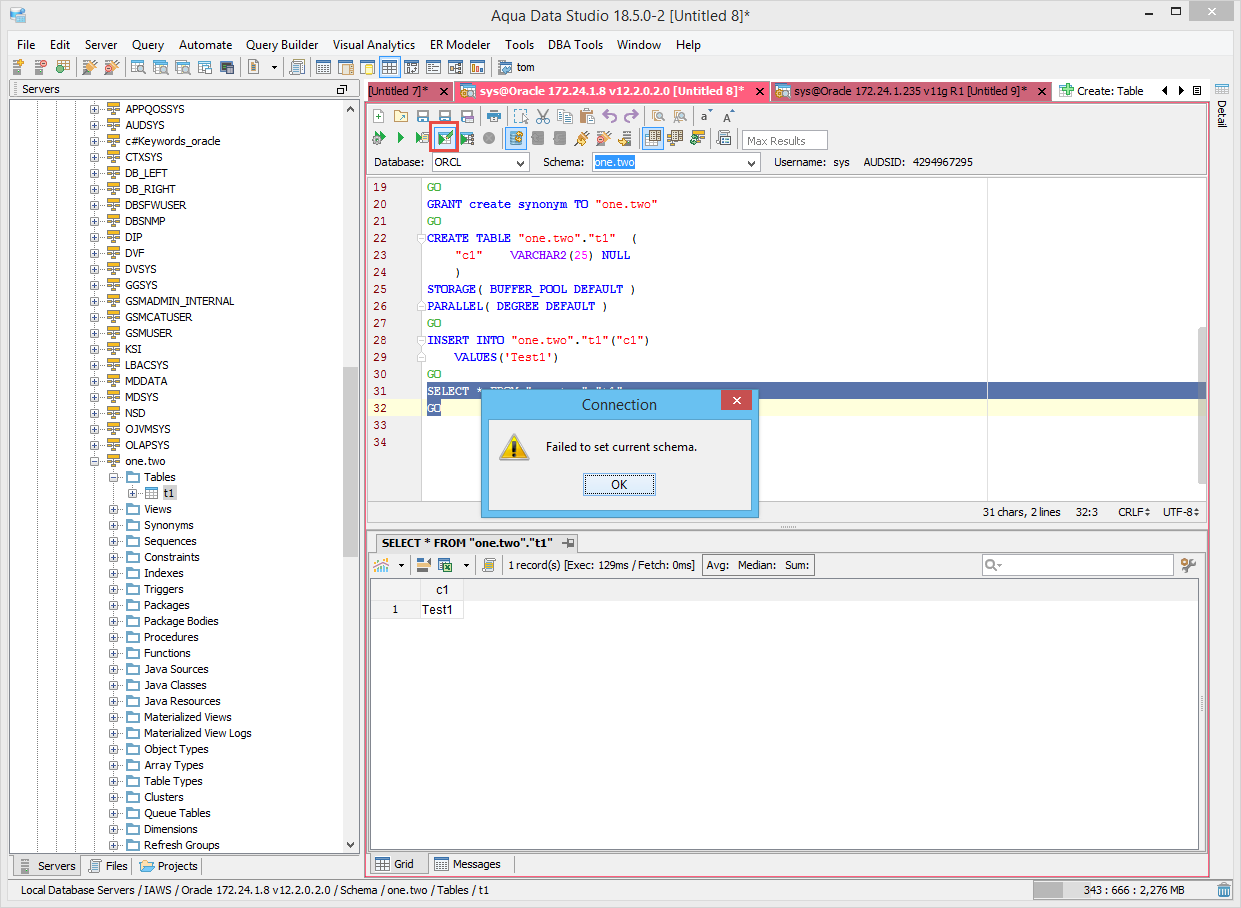The image size is (1241, 908).
Task: Click the export to Excel icon in results
Action: [x=446, y=565]
